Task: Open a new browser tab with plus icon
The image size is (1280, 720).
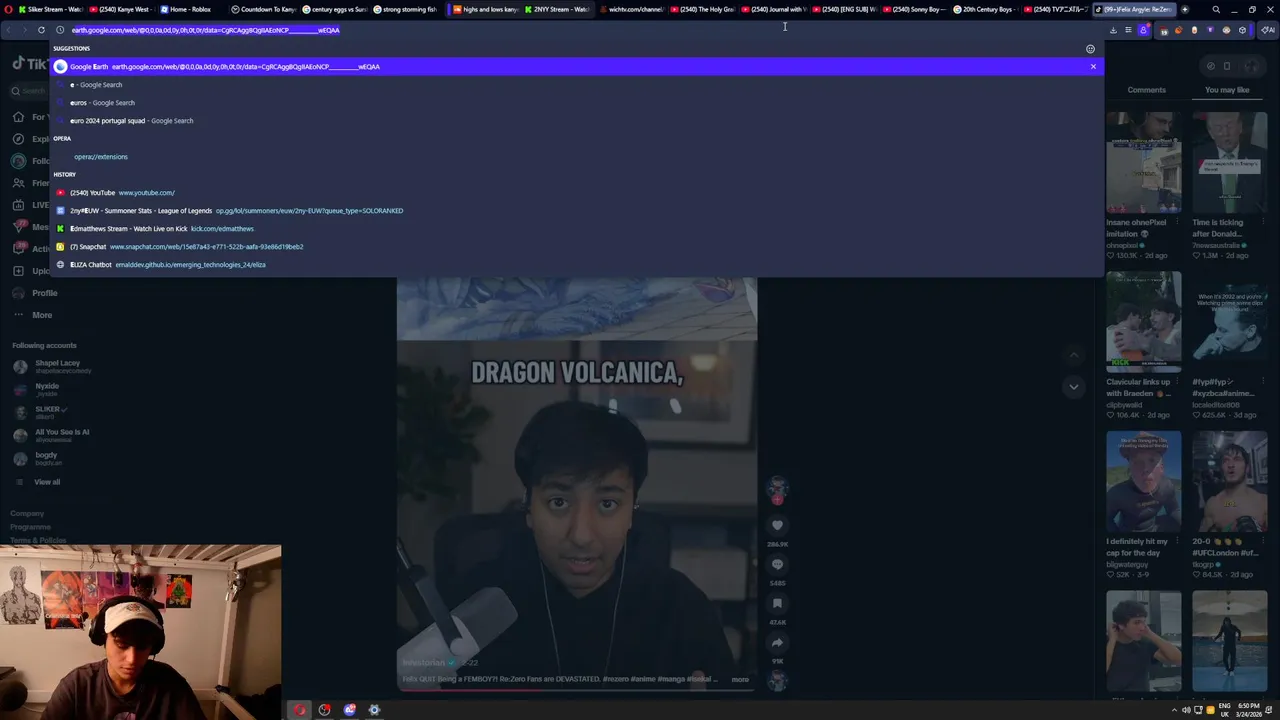Action: click(1185, 9)
